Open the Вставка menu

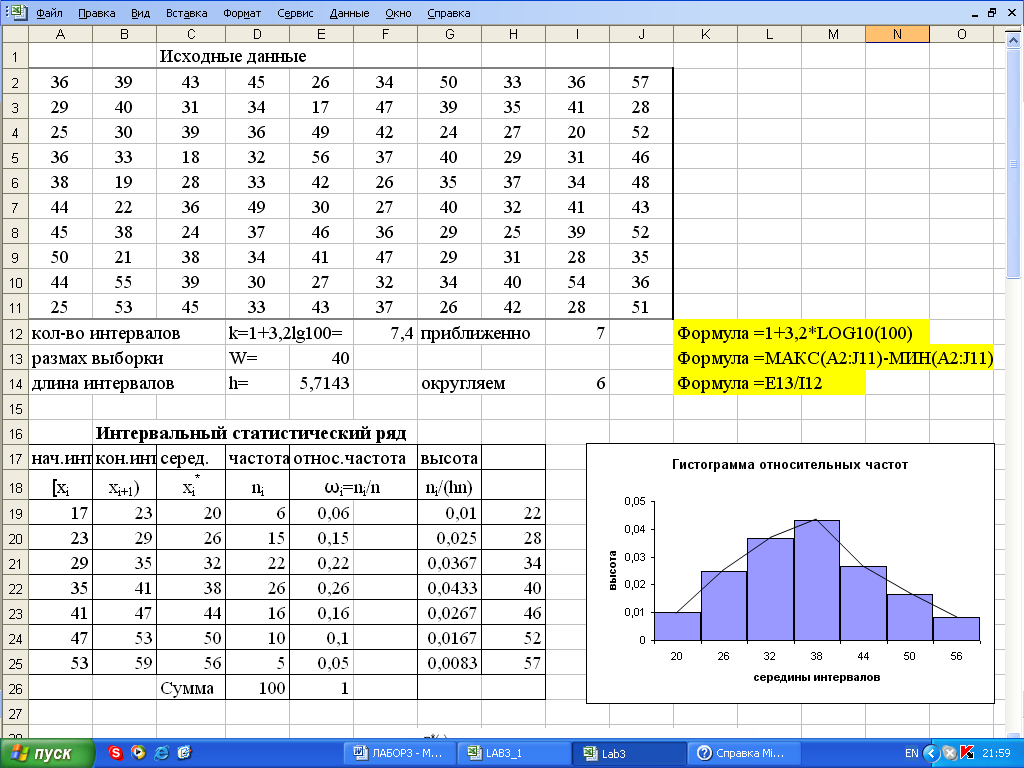(x=186, y=13)
